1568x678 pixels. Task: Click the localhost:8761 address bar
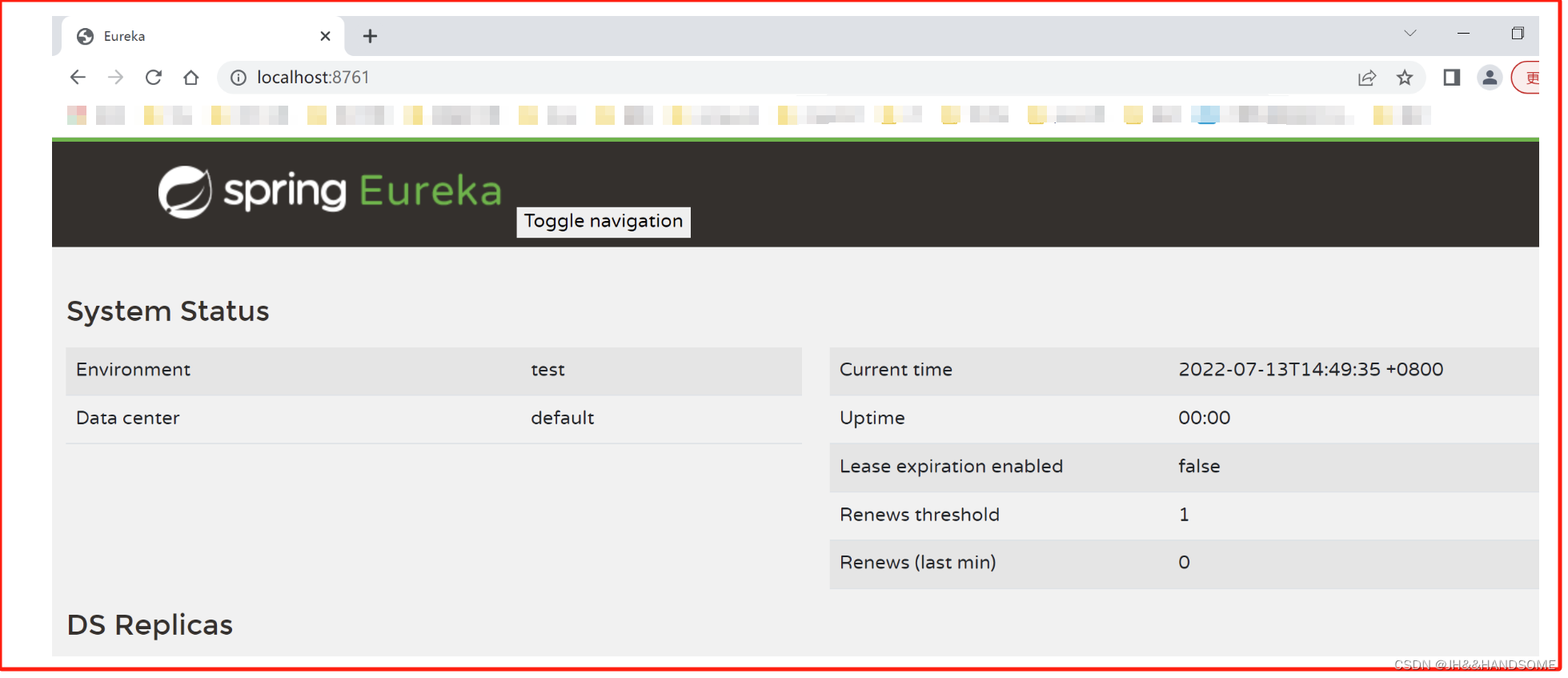click(x=820, y=78)
